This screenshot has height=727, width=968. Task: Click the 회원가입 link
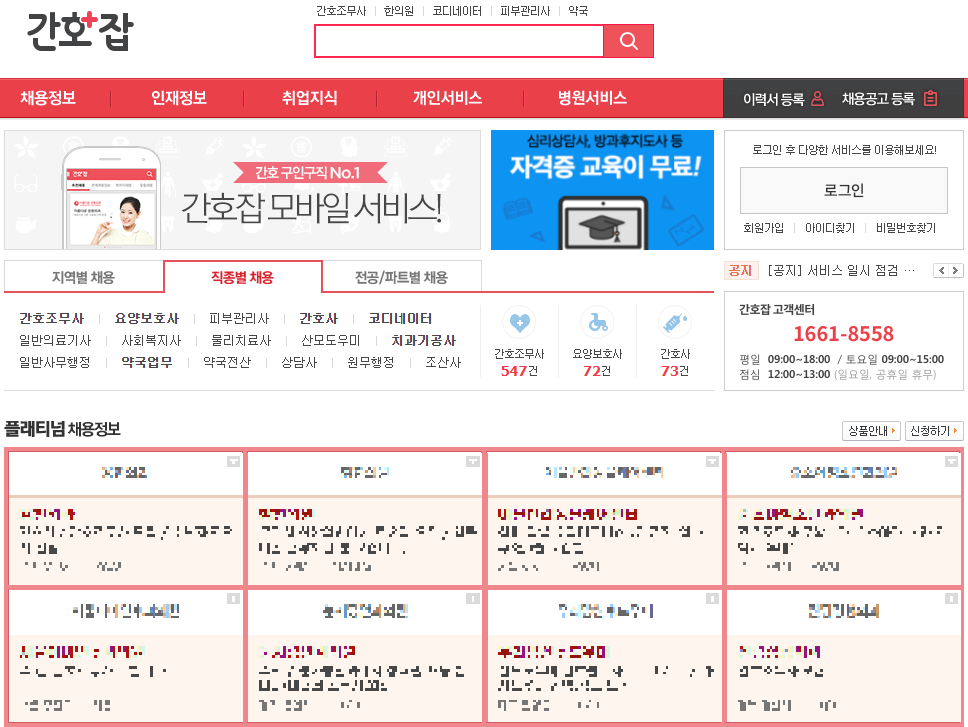764,228
